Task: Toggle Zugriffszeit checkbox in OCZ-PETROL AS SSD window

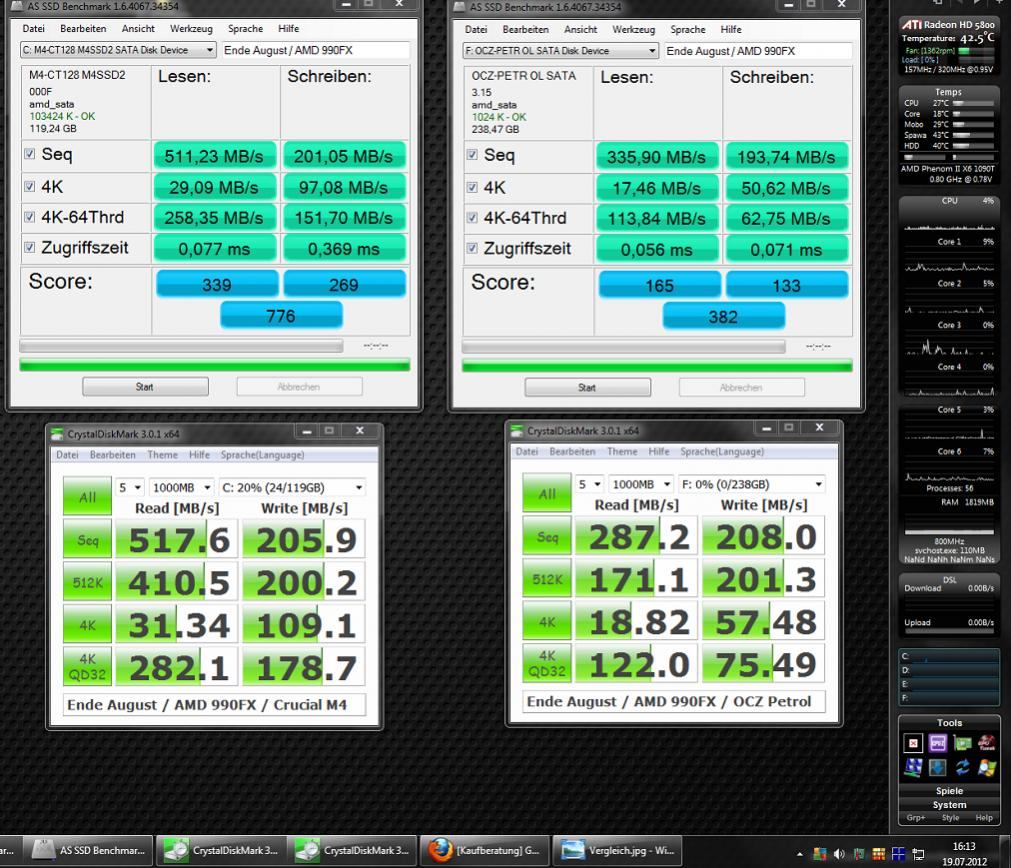Action: pyautogui.click(x=472, y=248)
